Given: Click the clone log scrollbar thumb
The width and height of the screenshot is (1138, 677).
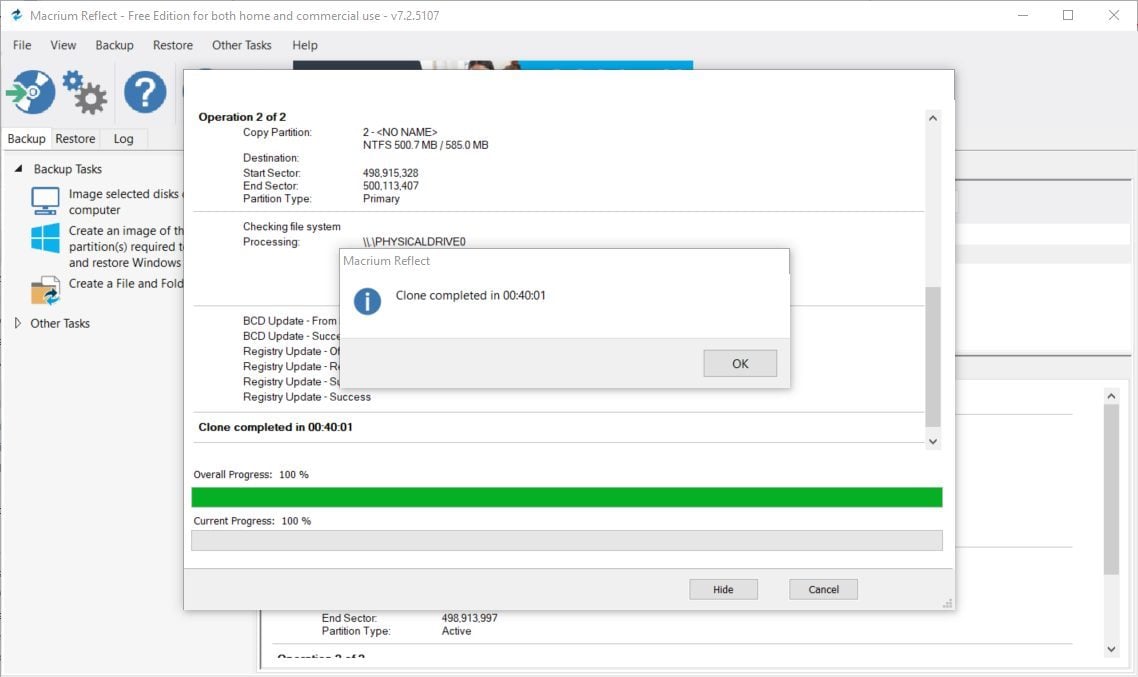Looking at the screenshot, I should click(933, 356).
